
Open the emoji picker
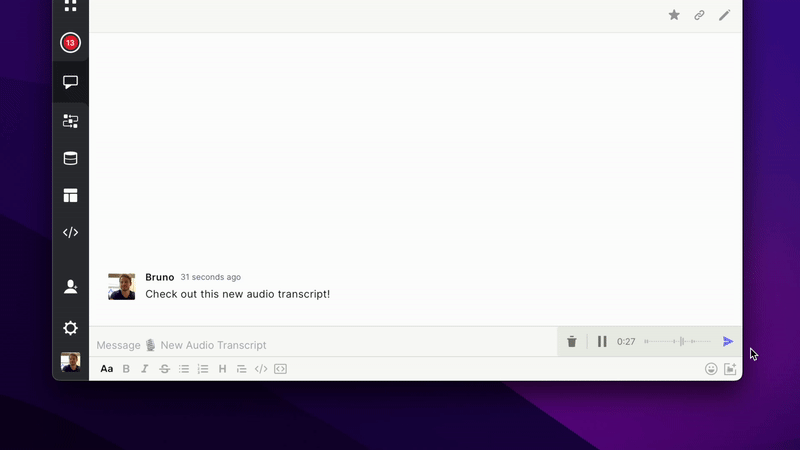[x=711, y=369]
